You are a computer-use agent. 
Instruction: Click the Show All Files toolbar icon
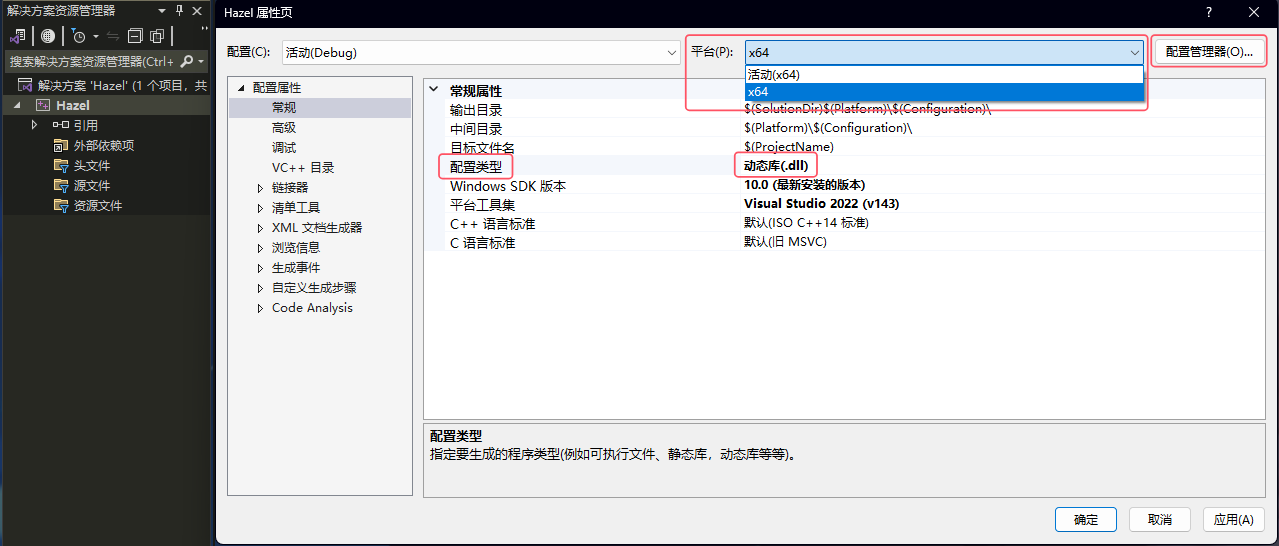(x=157, y=36)
